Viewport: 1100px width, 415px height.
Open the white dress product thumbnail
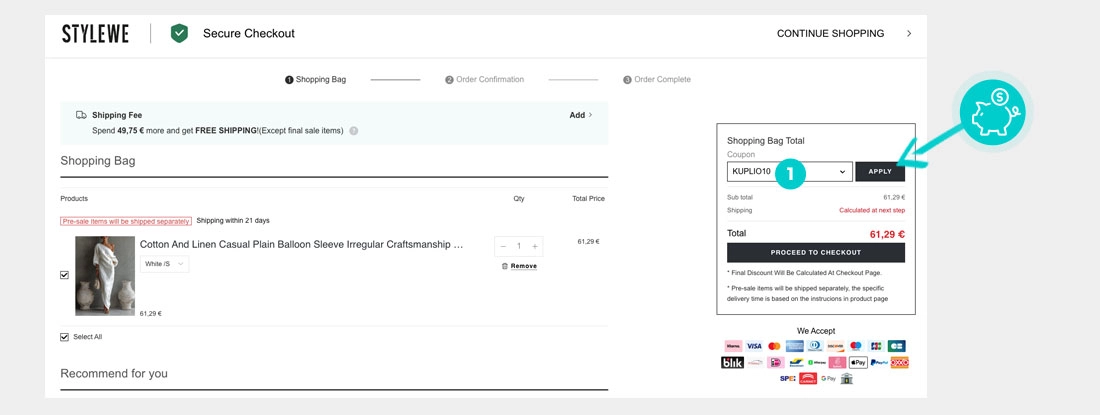point(105,276)
